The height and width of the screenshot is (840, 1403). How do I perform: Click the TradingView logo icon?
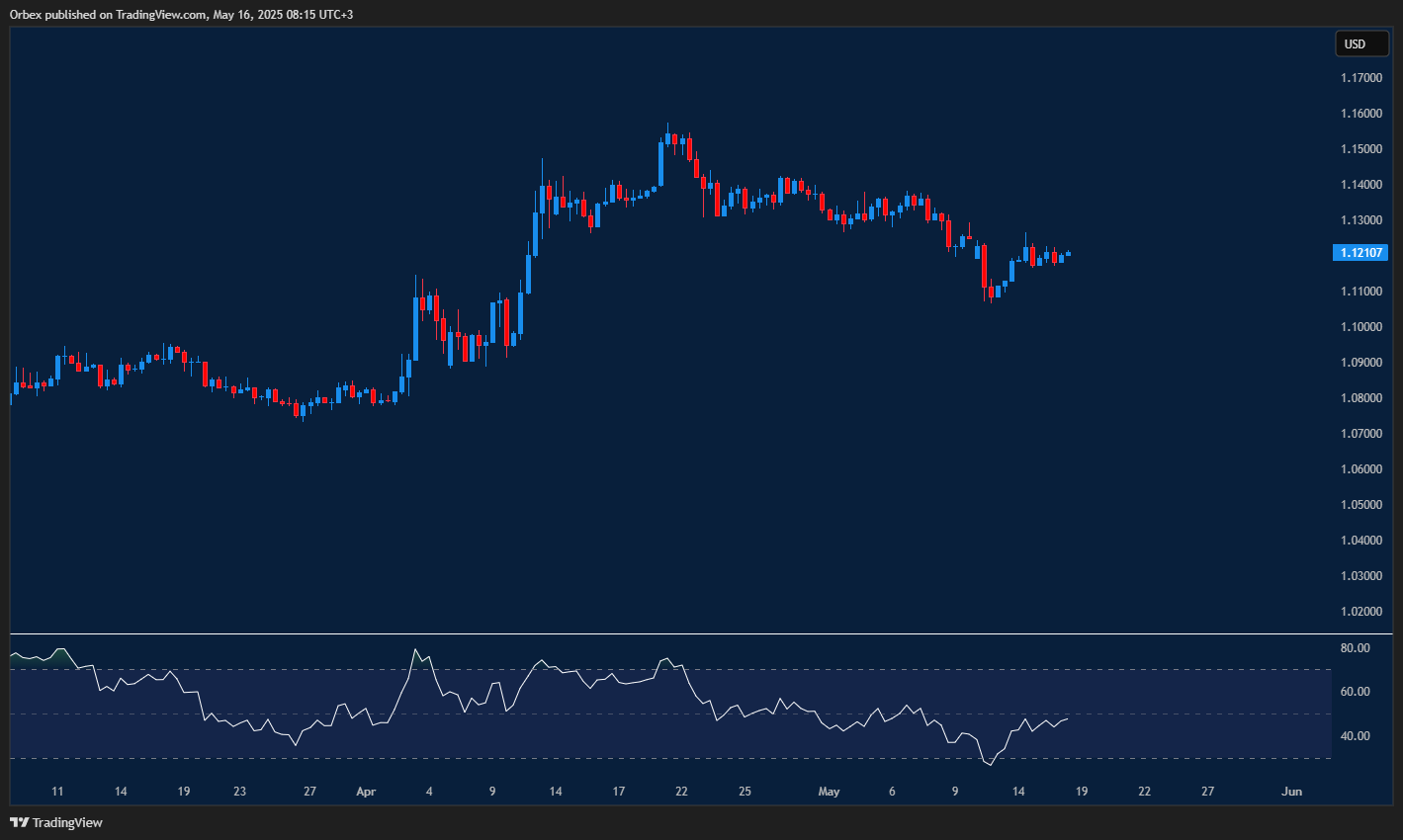click(x=19, y=822)
